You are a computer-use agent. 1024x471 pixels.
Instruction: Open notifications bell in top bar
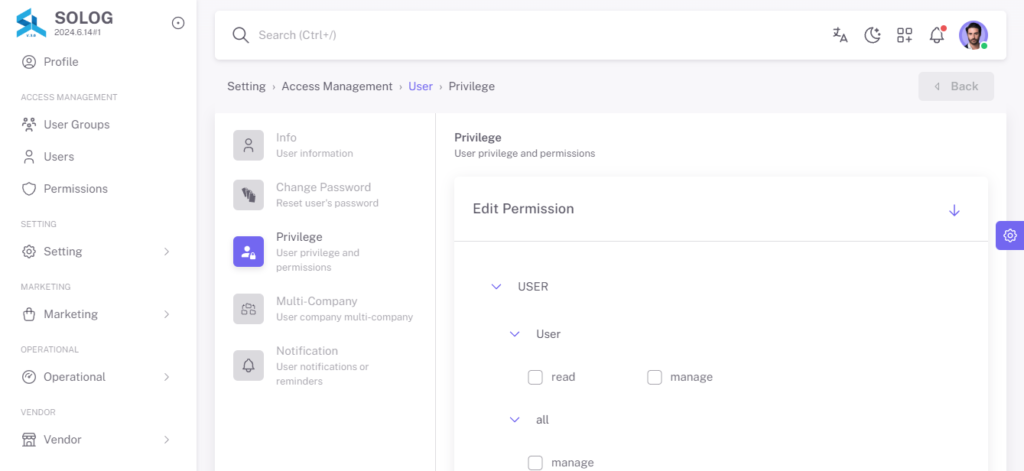pyautogui.click(x=937, y=35)
